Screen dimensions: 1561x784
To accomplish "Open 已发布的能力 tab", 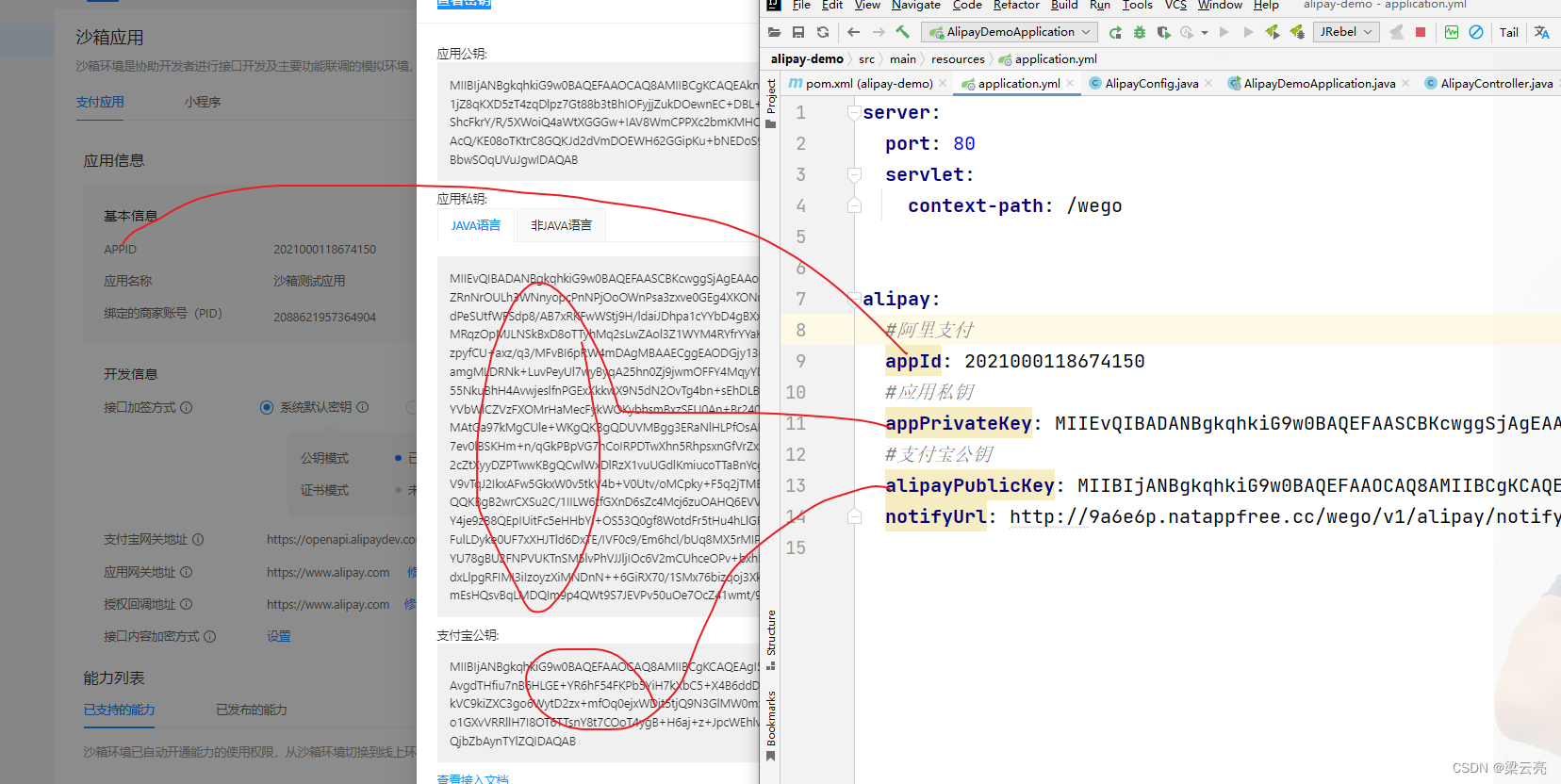I will 251,710.
